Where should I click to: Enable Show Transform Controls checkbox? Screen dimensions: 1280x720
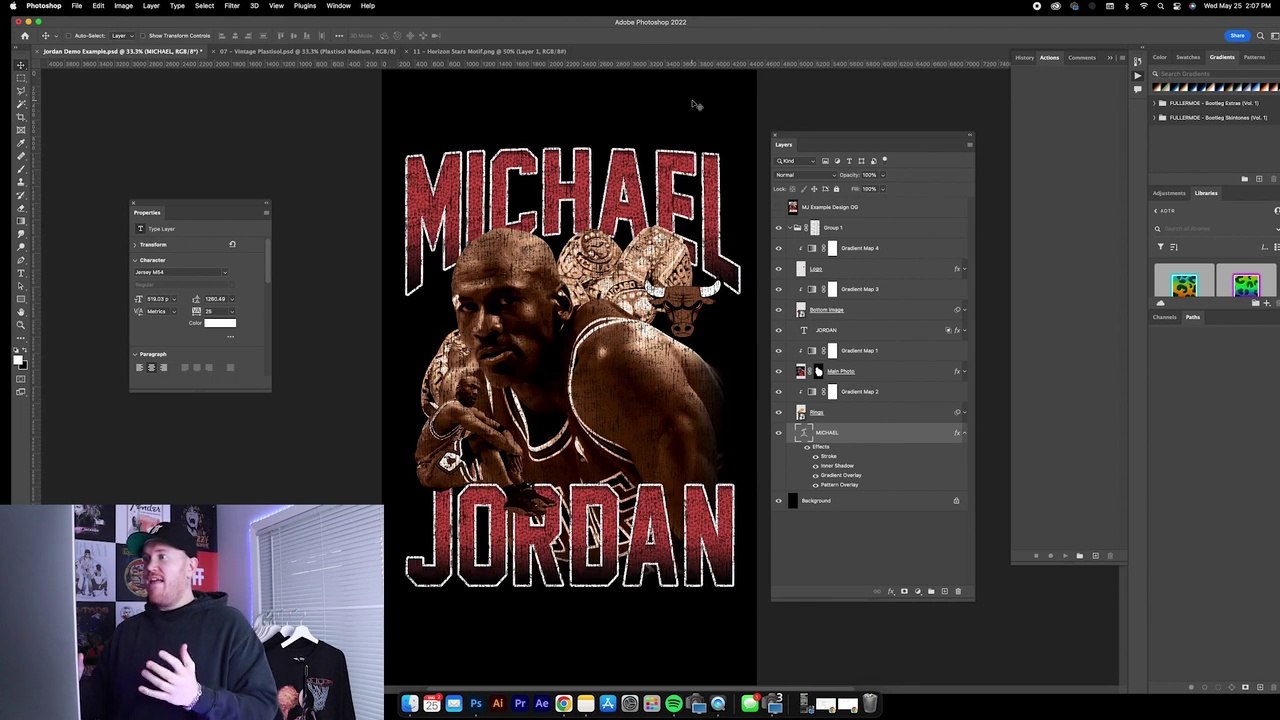click(x=144, y=36)
